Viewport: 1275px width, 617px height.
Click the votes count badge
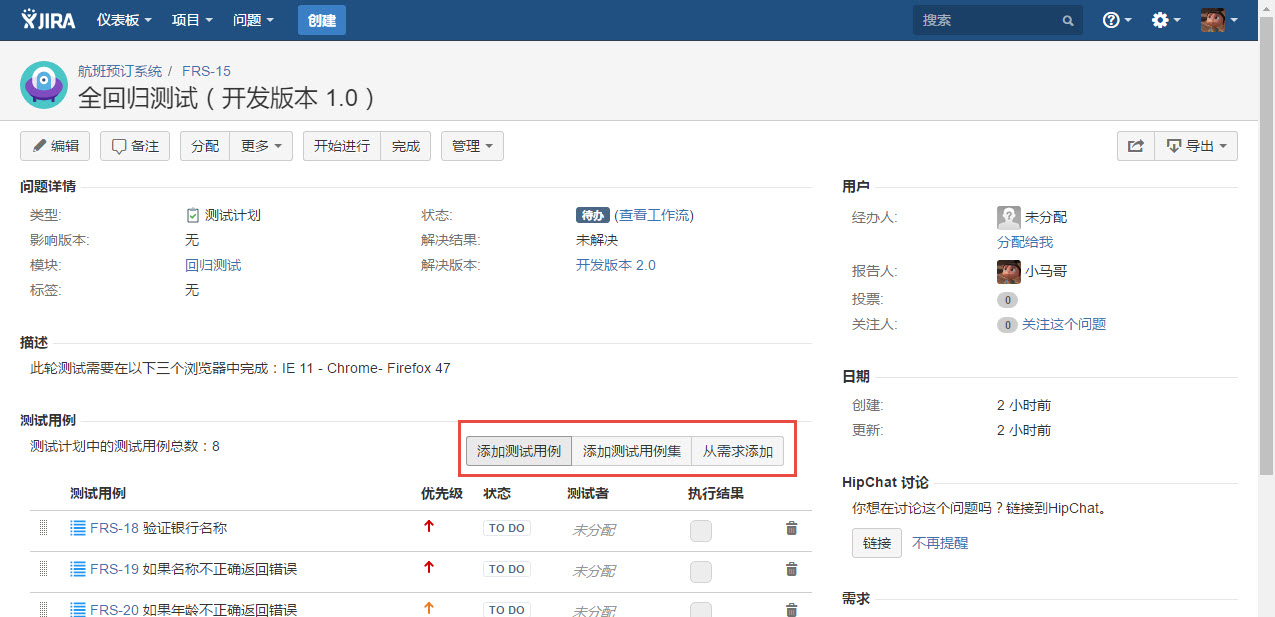click(1007, 299)
